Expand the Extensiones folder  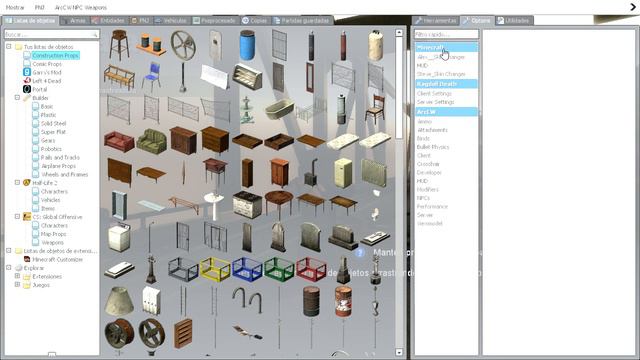click(x=17, y=276)
